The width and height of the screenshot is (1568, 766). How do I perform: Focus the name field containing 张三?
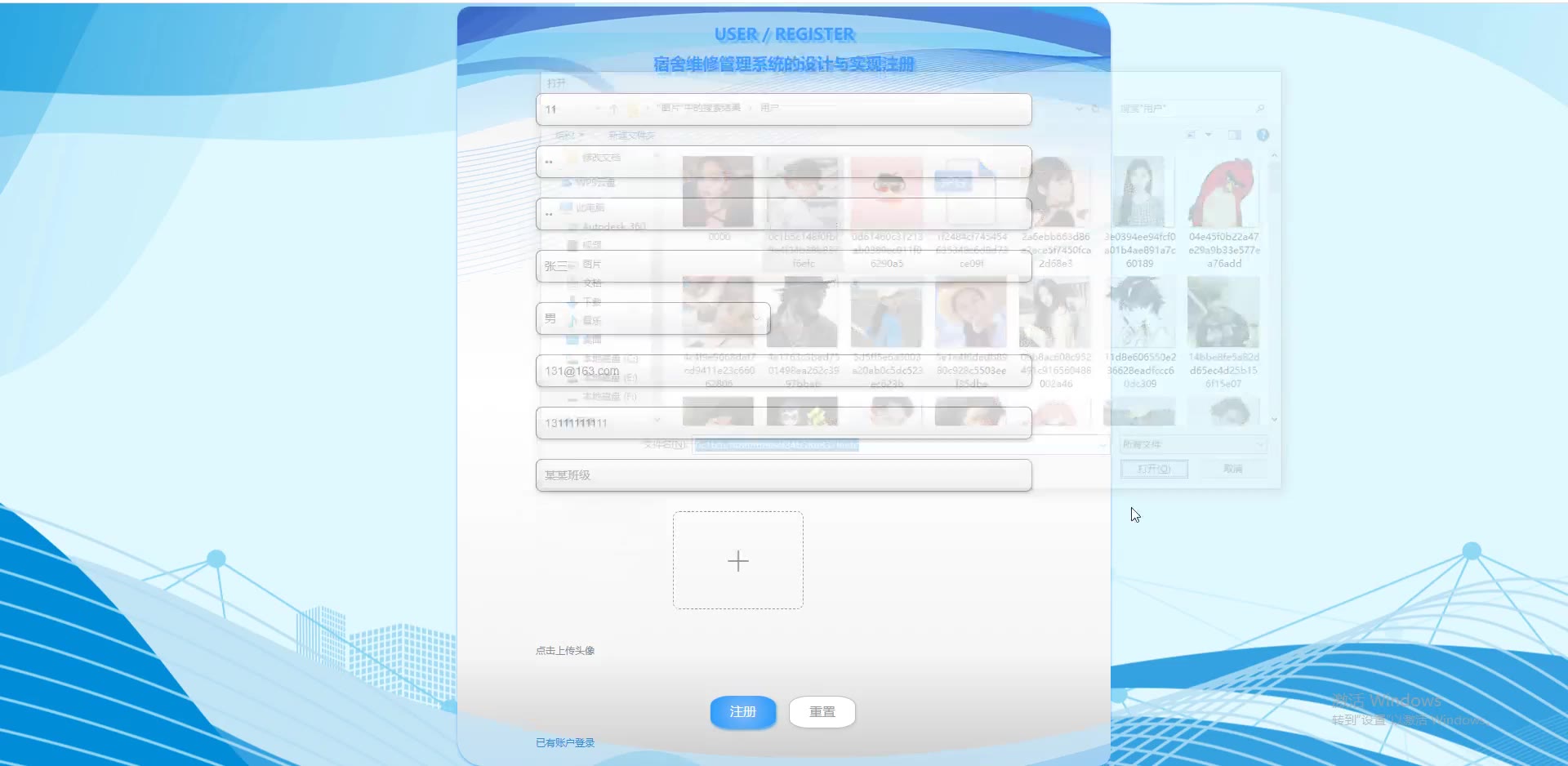coord(784,266)
